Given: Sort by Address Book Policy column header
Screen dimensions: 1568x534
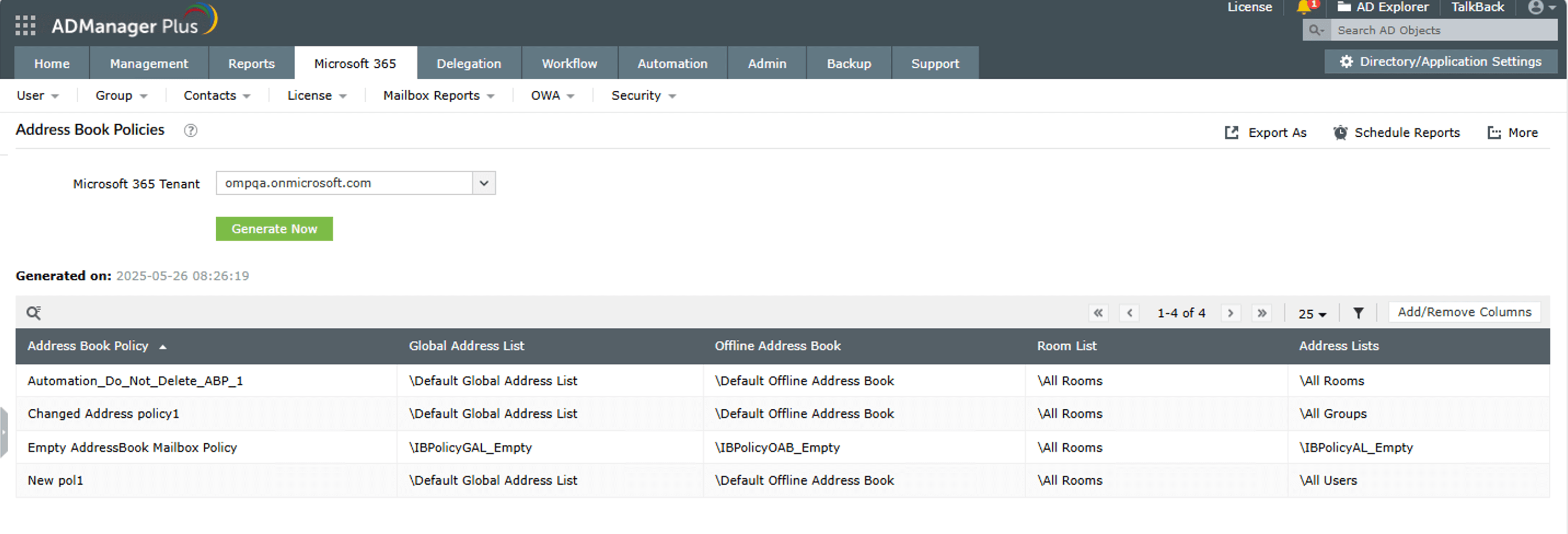Looking at the screenshot, I should click(88, 346).
